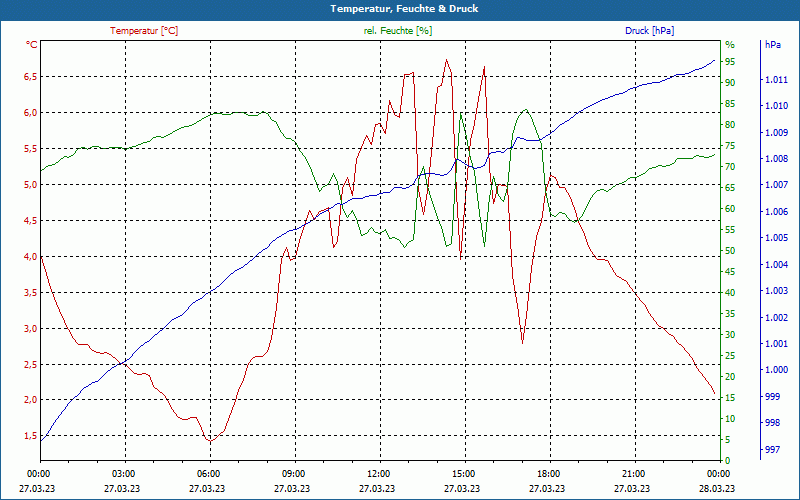Click the '1.010' pressure axis value
This screenshot has height=500, width=800.
click(776, 106)
